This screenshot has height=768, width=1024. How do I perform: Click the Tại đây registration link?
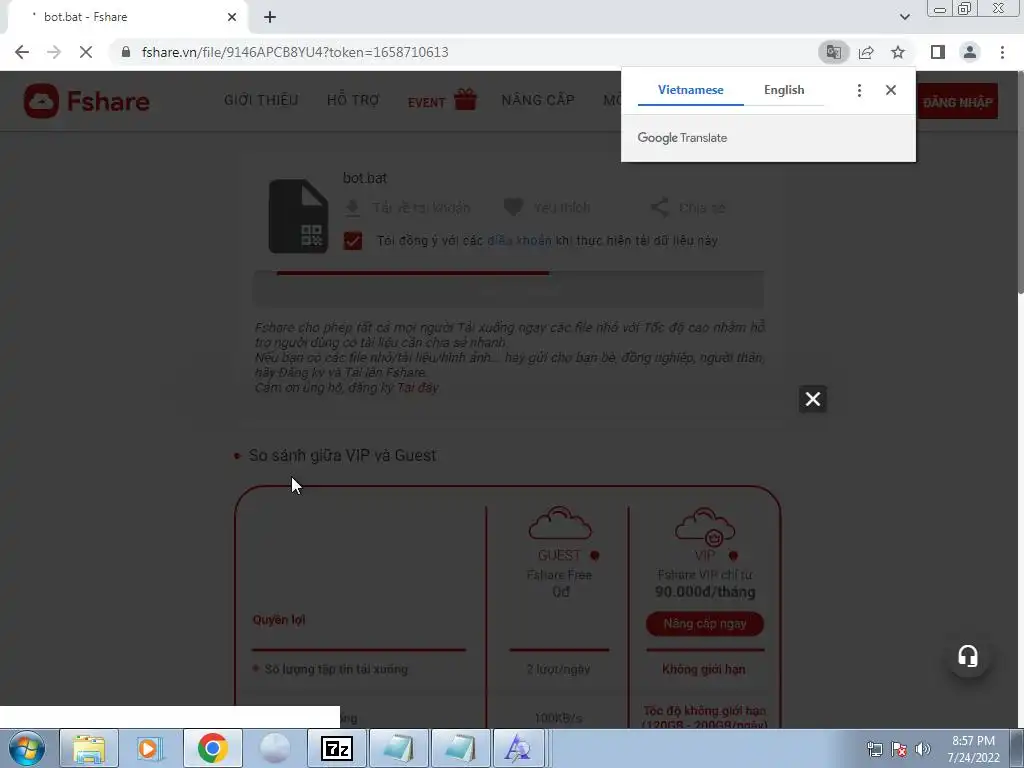click(418, 388)
